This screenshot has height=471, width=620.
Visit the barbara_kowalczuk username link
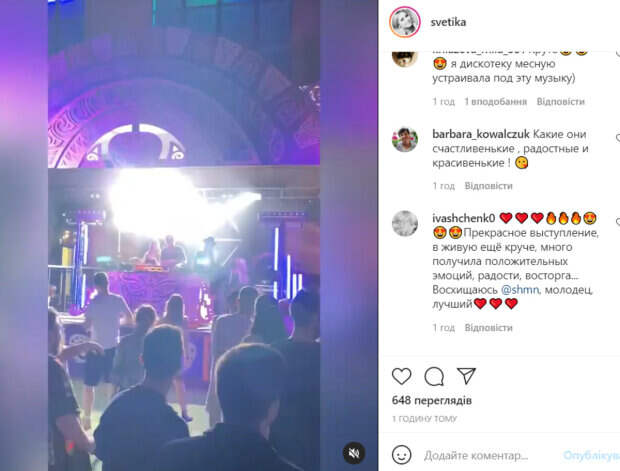point(481,134)
